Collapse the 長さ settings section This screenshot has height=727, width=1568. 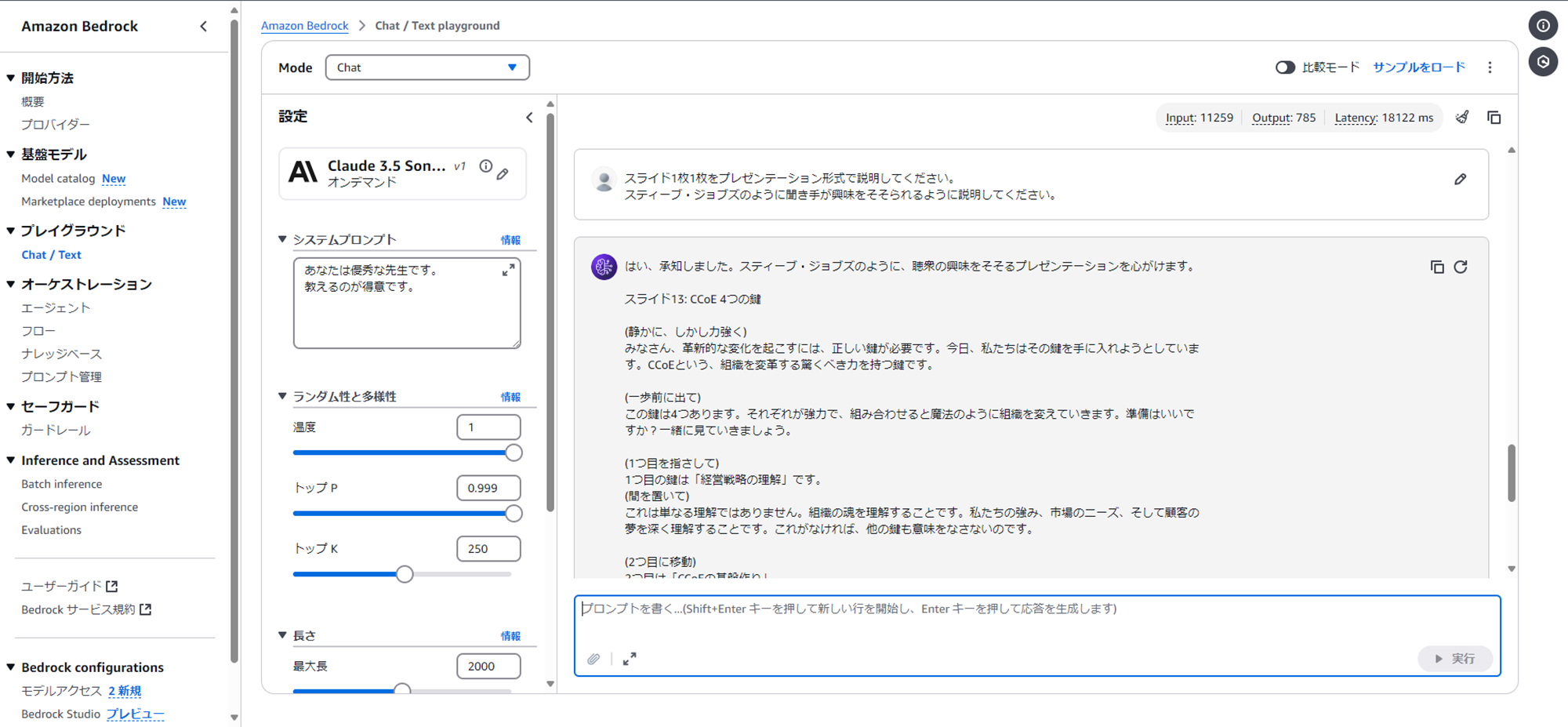click(282, 635)
